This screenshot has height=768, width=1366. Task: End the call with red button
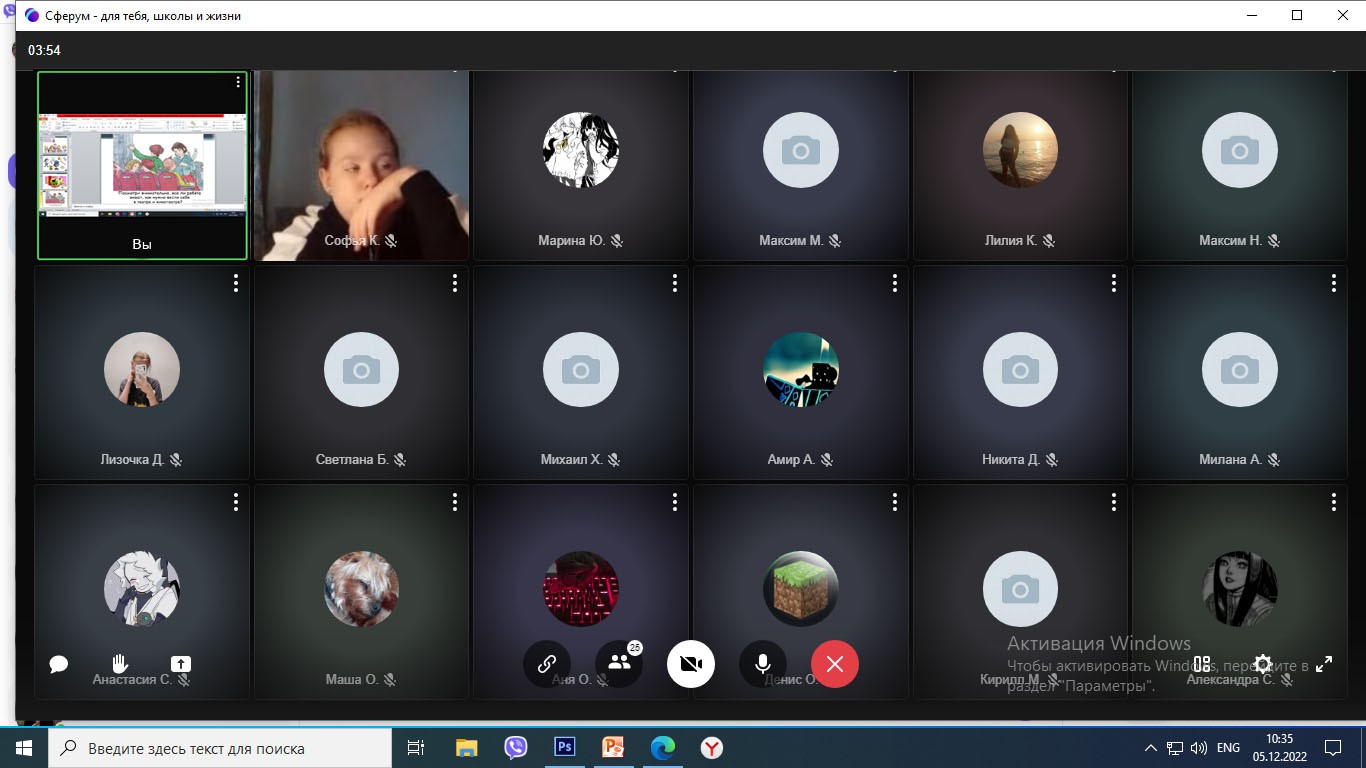pyautogui.click(x=835, y=664)
